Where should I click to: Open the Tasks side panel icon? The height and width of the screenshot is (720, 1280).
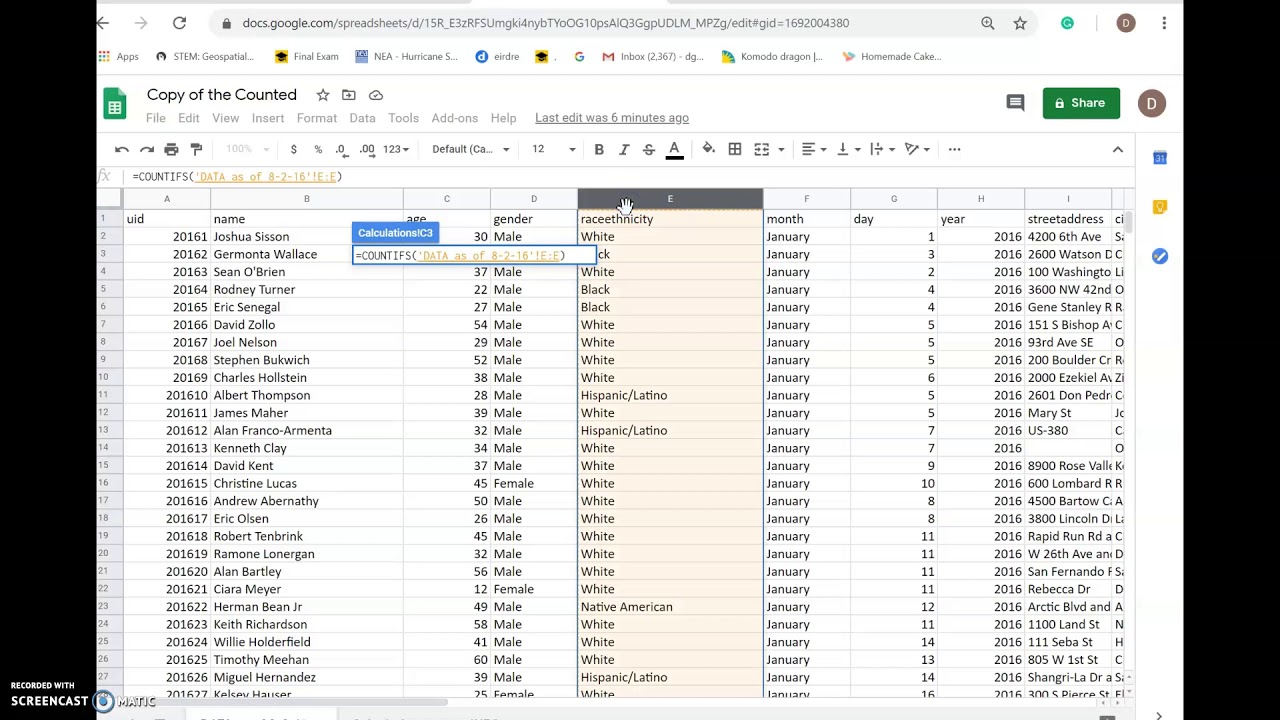pos(1160,256)
